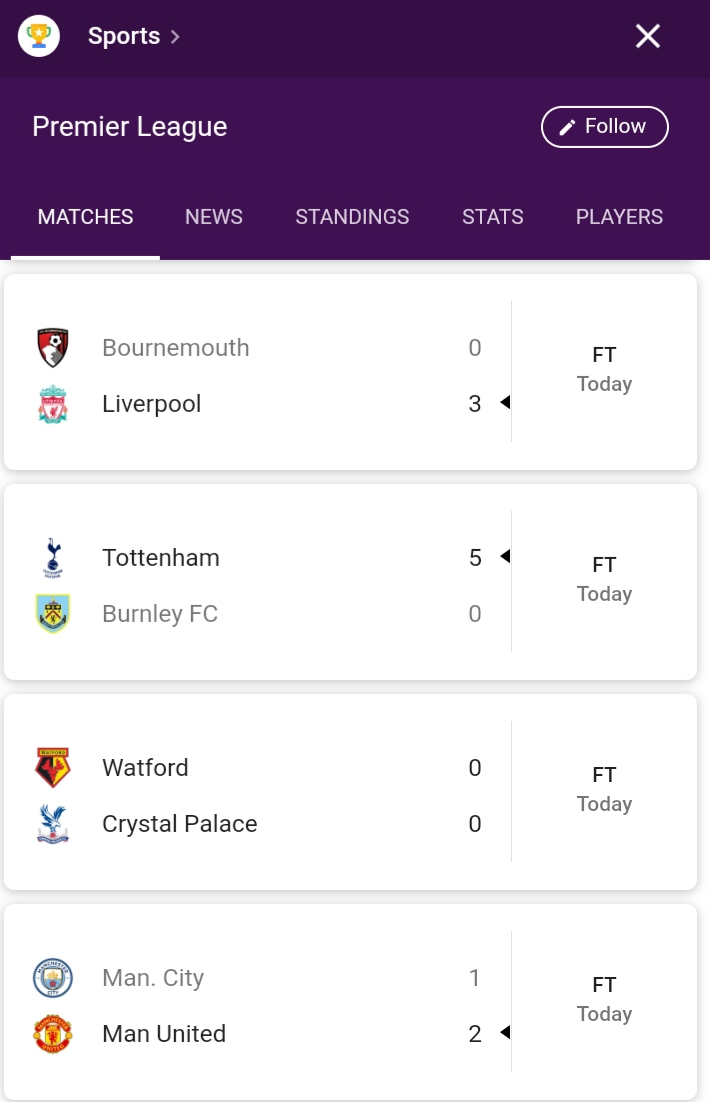Click the Man United club crest
Image resolution: width=710 pixels, height=1102 pixels.
click(52, 1034)
